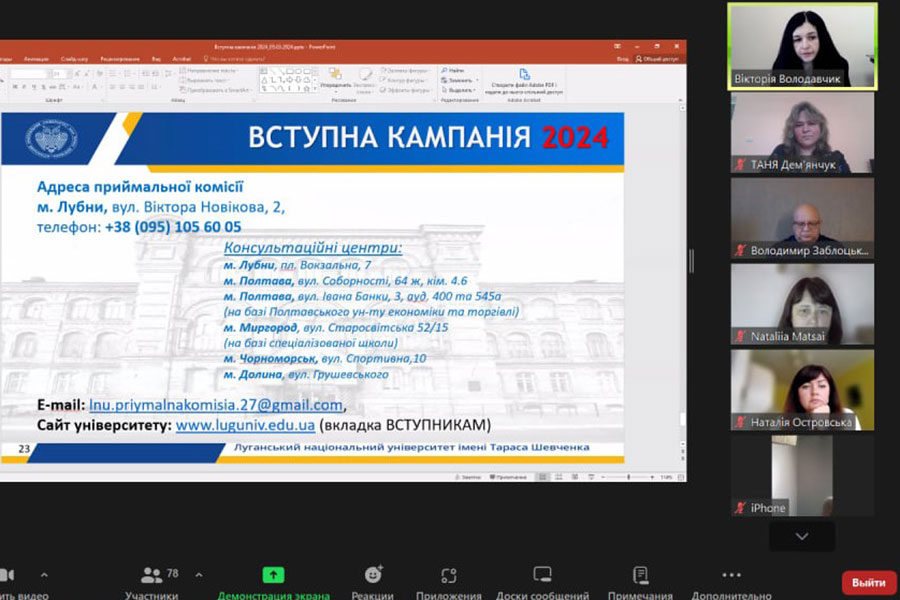Open the Приложения apps panel
This screenshot has width=900, height=600.
point(449,581)
